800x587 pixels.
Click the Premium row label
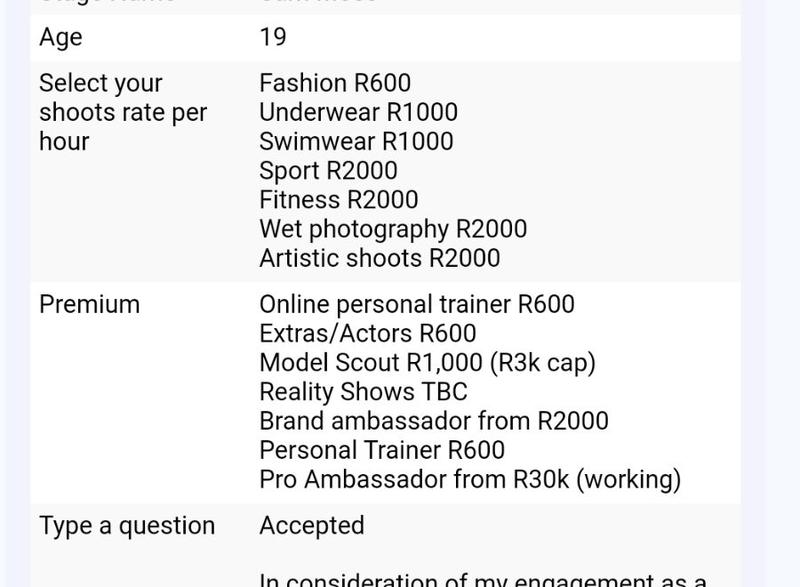coord(90,304)
